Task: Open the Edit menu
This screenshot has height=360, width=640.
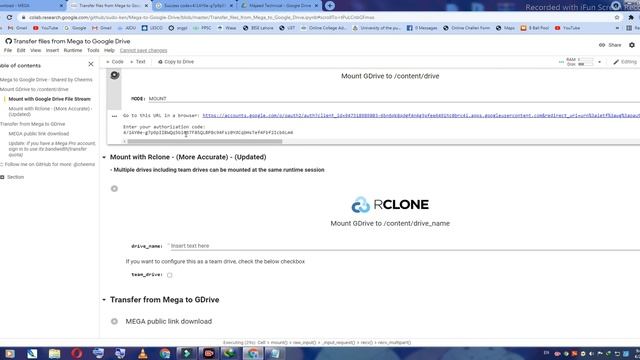Action: point(21,50)
